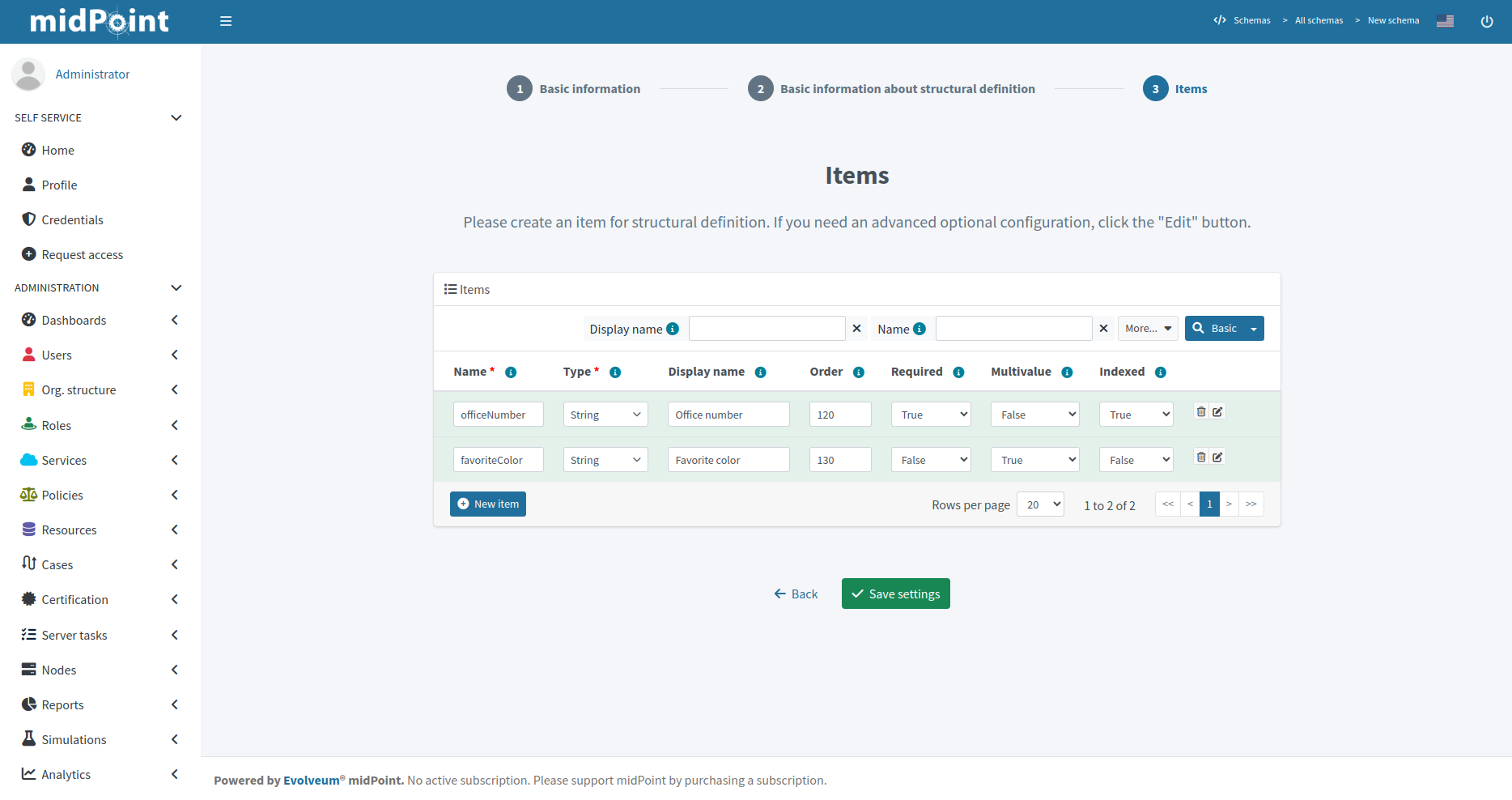Open Users menu in sidebar
Image resolution: width=1512 pixels, height=800 pixels.
[x=57, y=355]
